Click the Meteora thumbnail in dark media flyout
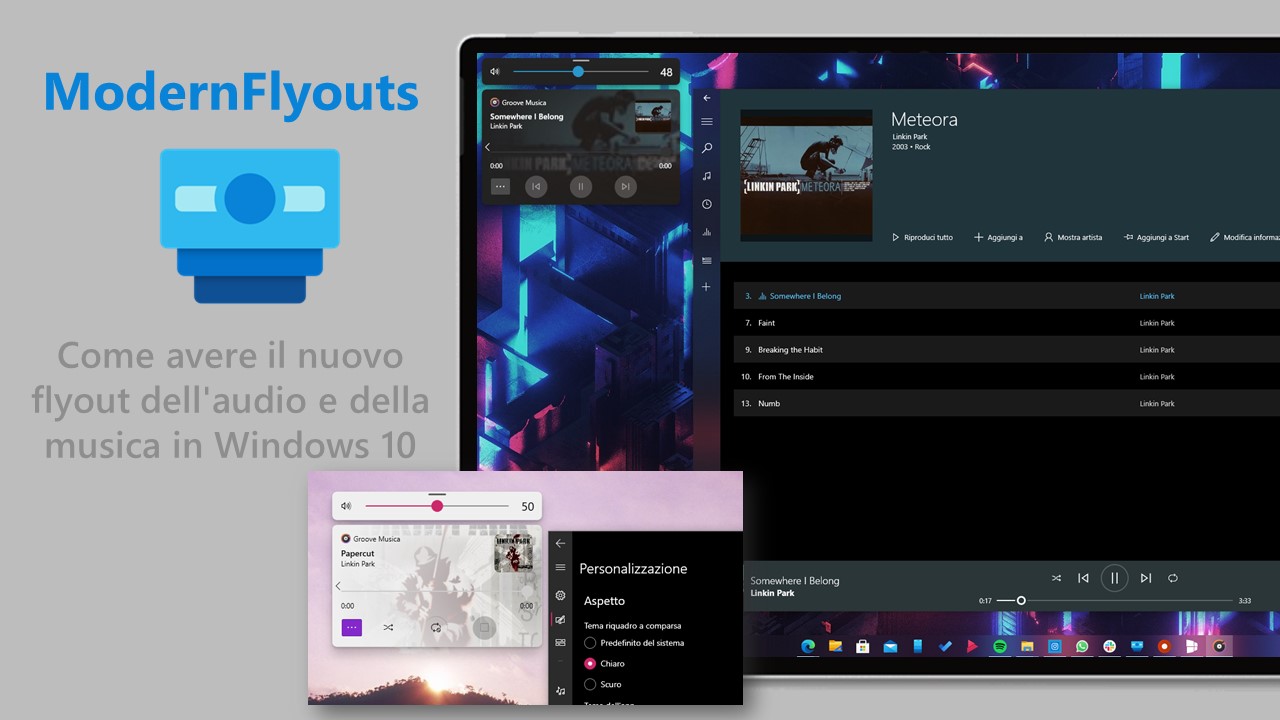Viewport: 1280px width, 720px height. pyautogui.click(x=653, y=116)
